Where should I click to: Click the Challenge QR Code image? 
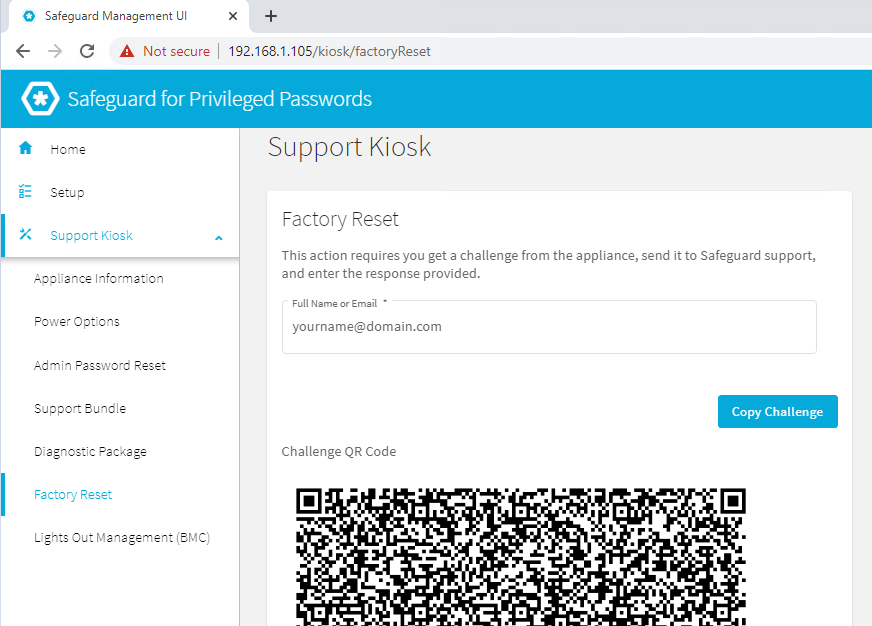tap(521, 557)
